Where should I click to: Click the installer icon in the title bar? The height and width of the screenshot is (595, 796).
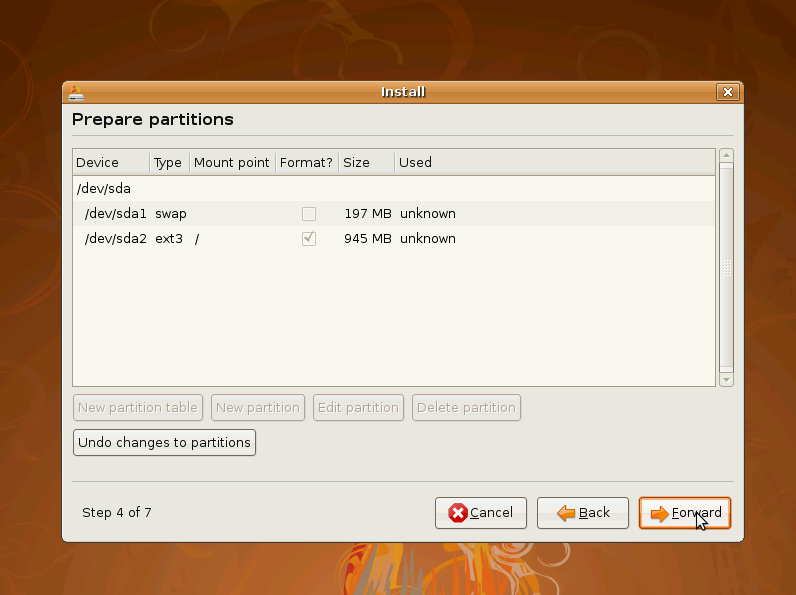76,93
